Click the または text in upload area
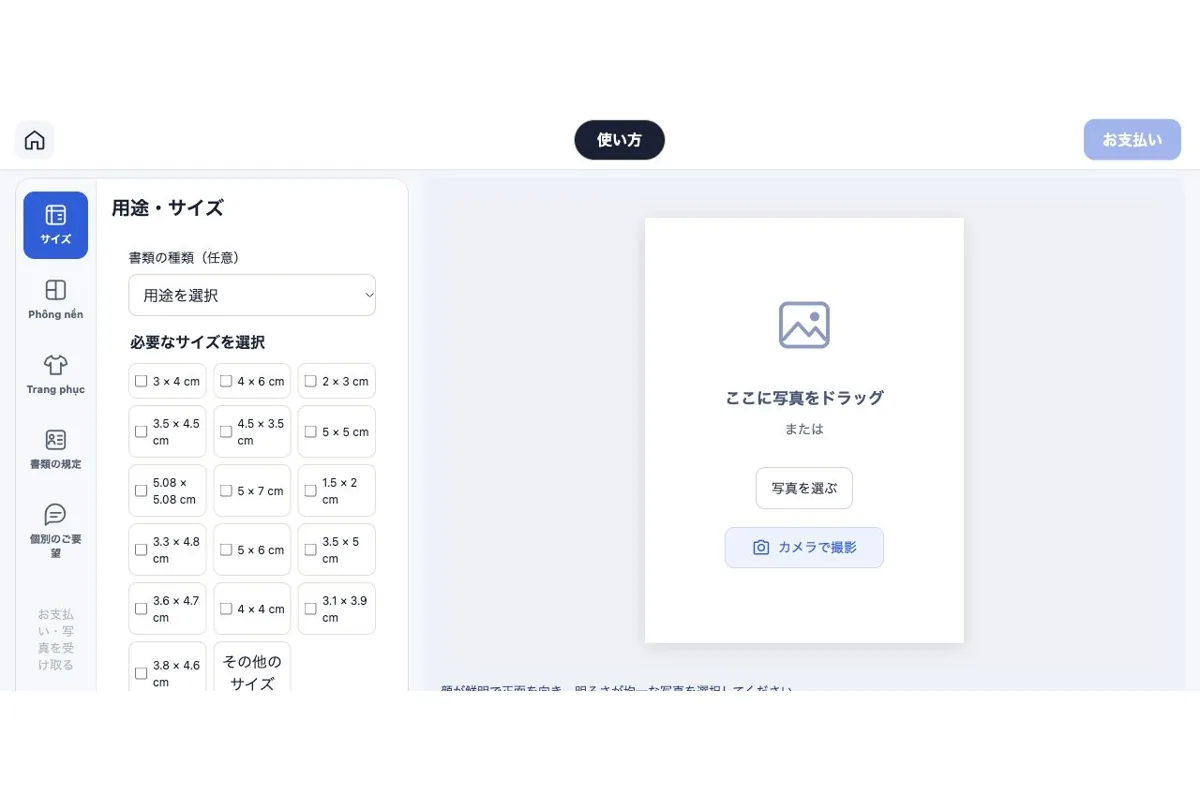The image size is (1200, 800). coord(804,429)
